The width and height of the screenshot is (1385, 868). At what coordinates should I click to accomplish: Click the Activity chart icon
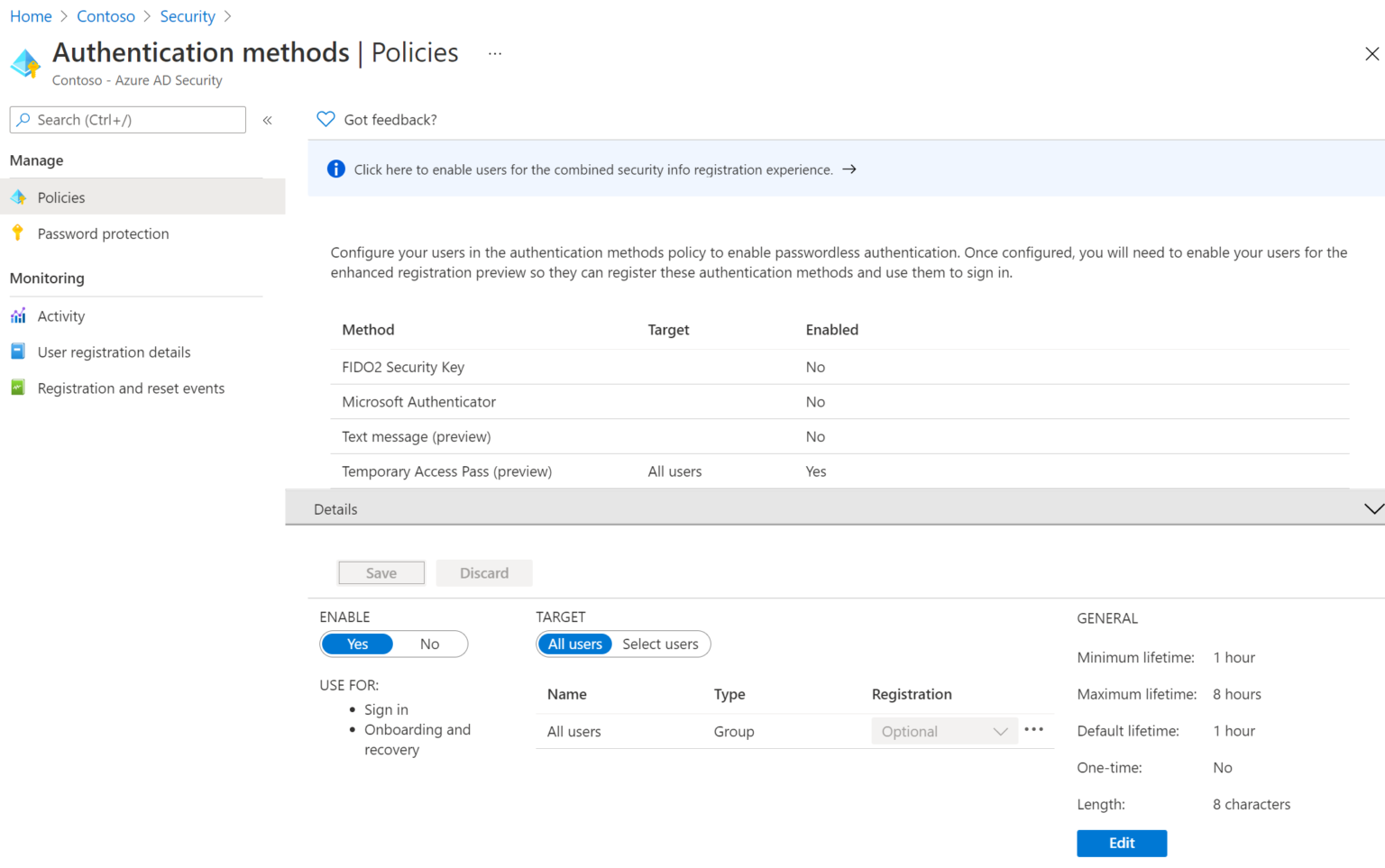pyautogui.click(x=19, y=315)
